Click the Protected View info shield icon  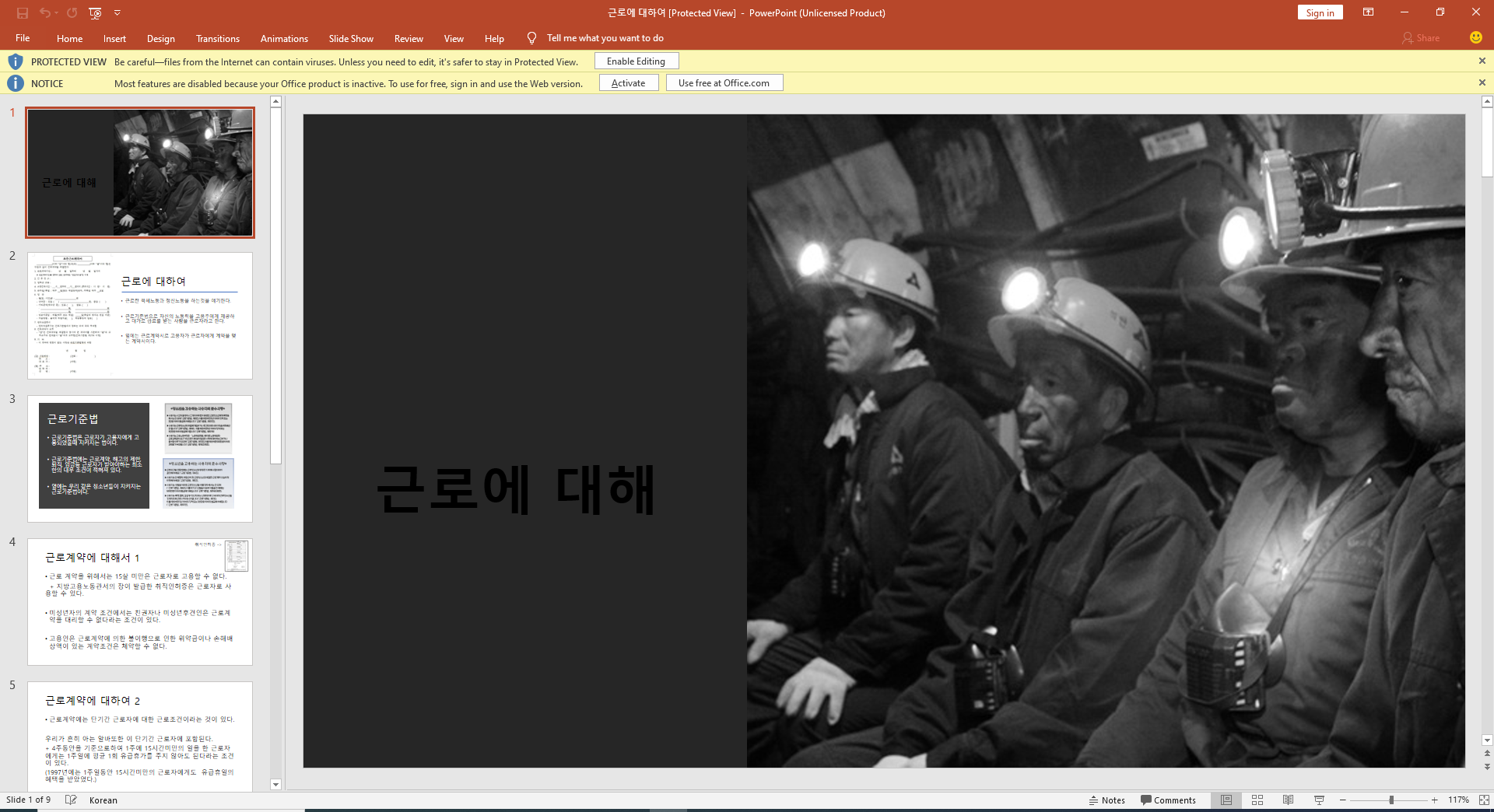tap(16, 61)
